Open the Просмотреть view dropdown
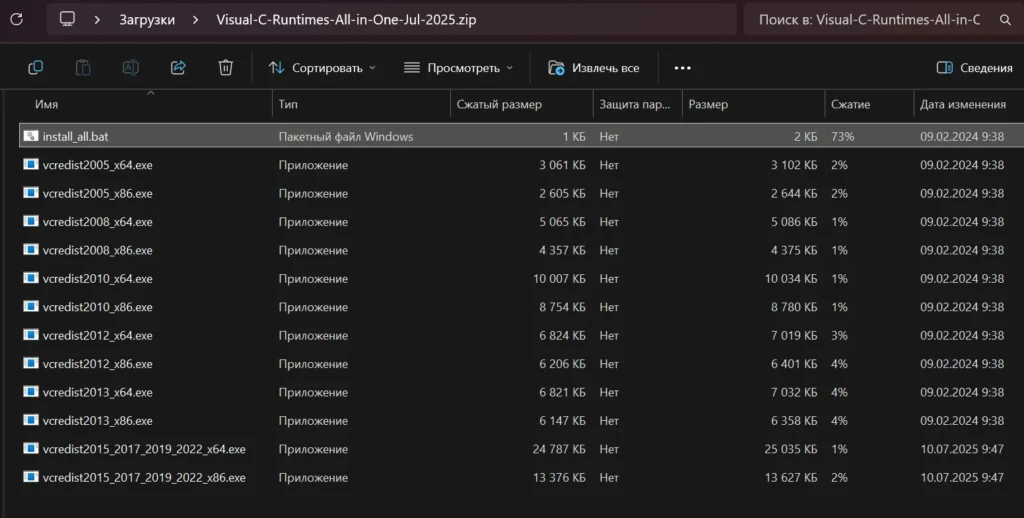 click(458, 68)
